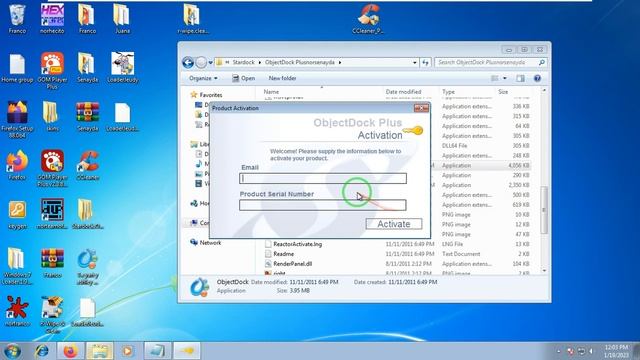Close the Product Activation dialog

click(x=421, y=108)
